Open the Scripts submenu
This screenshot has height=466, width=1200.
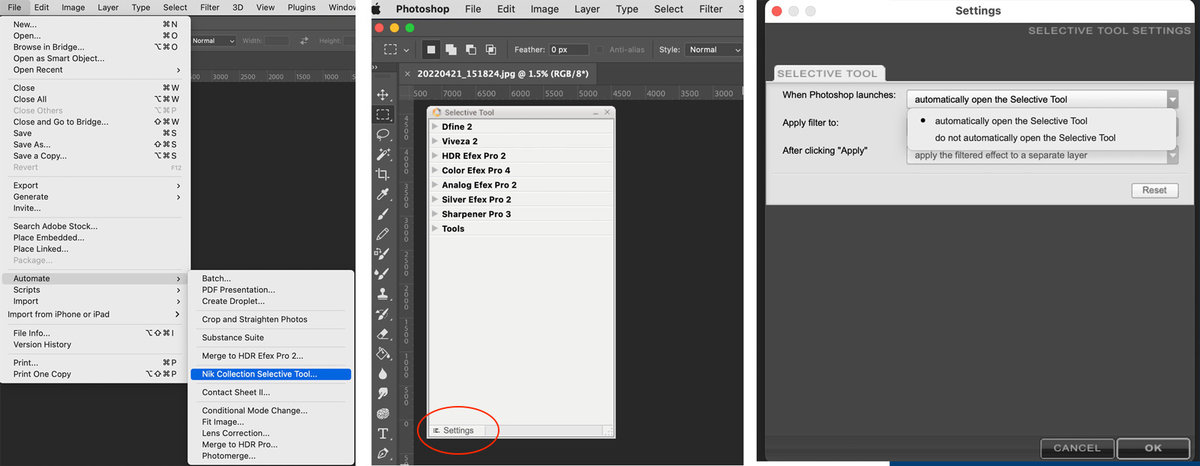(95, 290)
